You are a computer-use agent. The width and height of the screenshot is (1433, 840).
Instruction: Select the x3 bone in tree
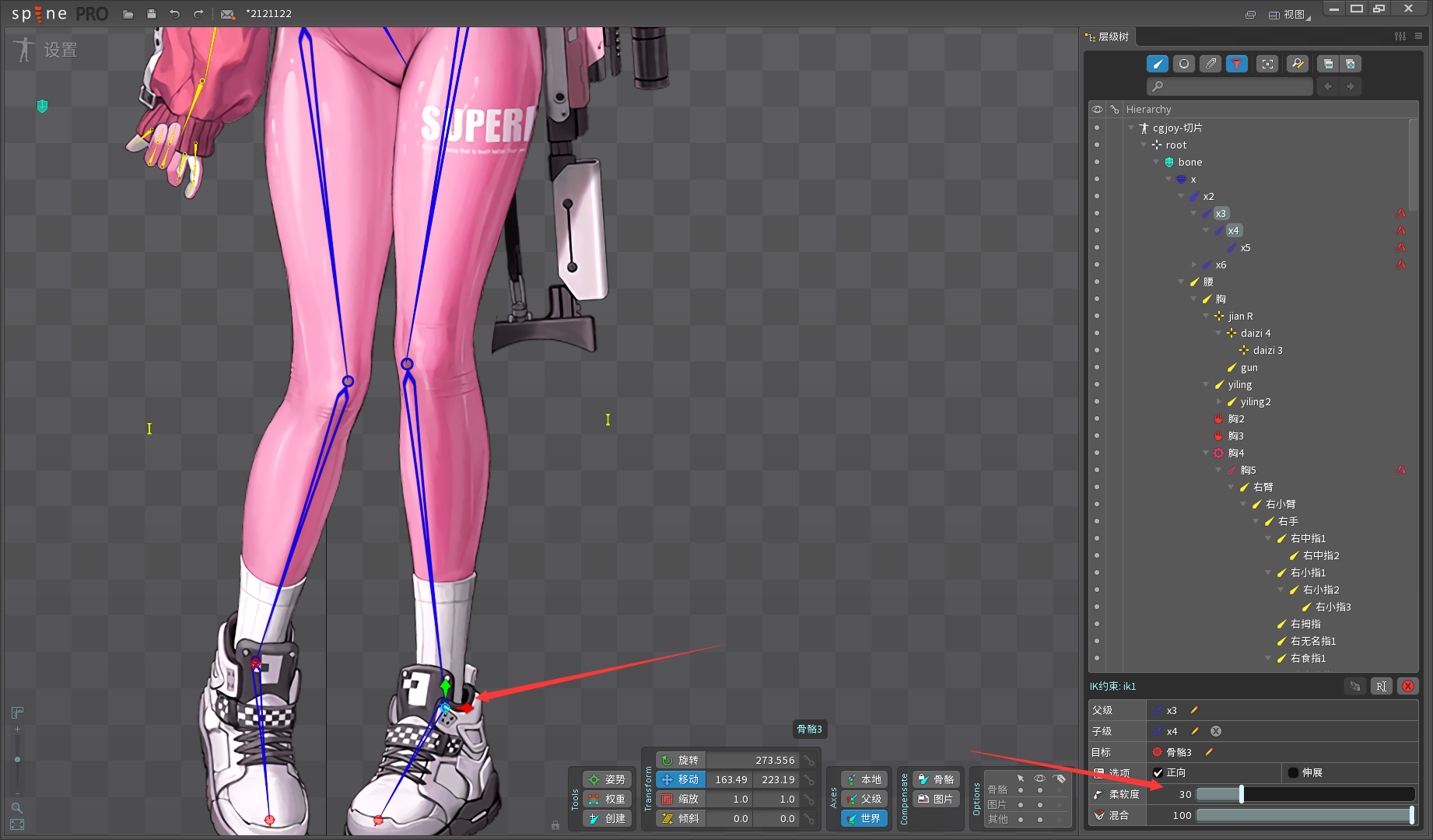click(1221, 213)
